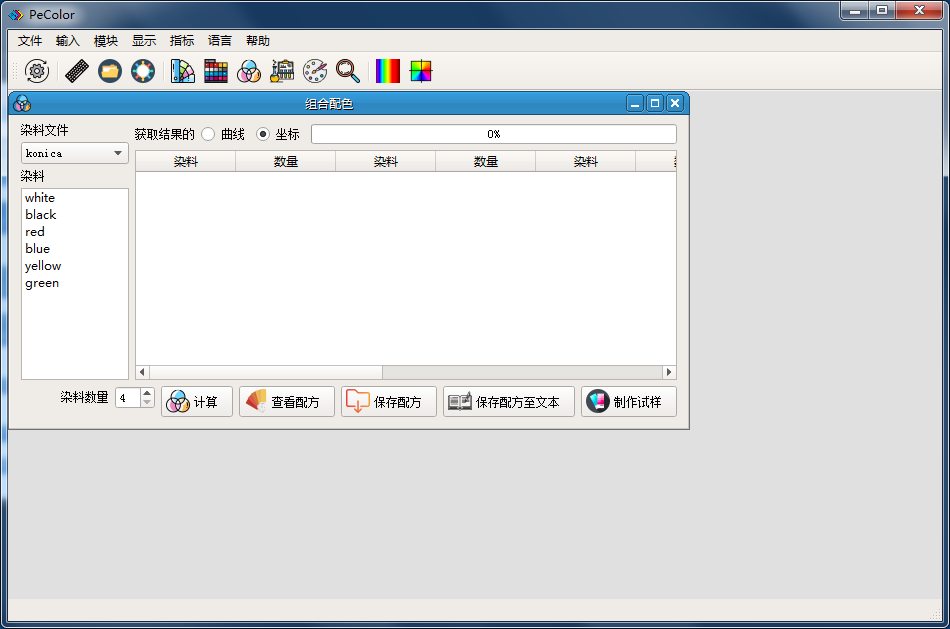Click the keyboard input toolbar icon
950x629 pixels.
(77, 71)
